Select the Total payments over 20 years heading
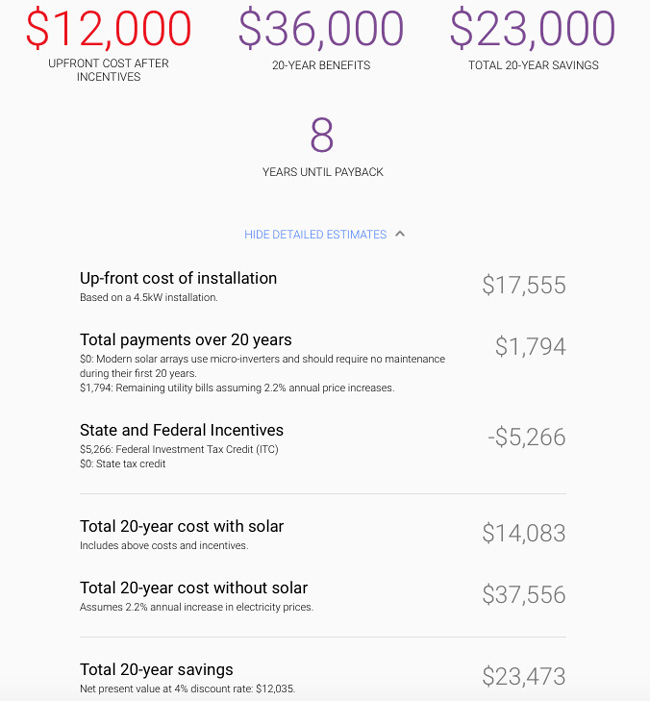The height and width of the screenshot is (701, 650). pos(186,340)
